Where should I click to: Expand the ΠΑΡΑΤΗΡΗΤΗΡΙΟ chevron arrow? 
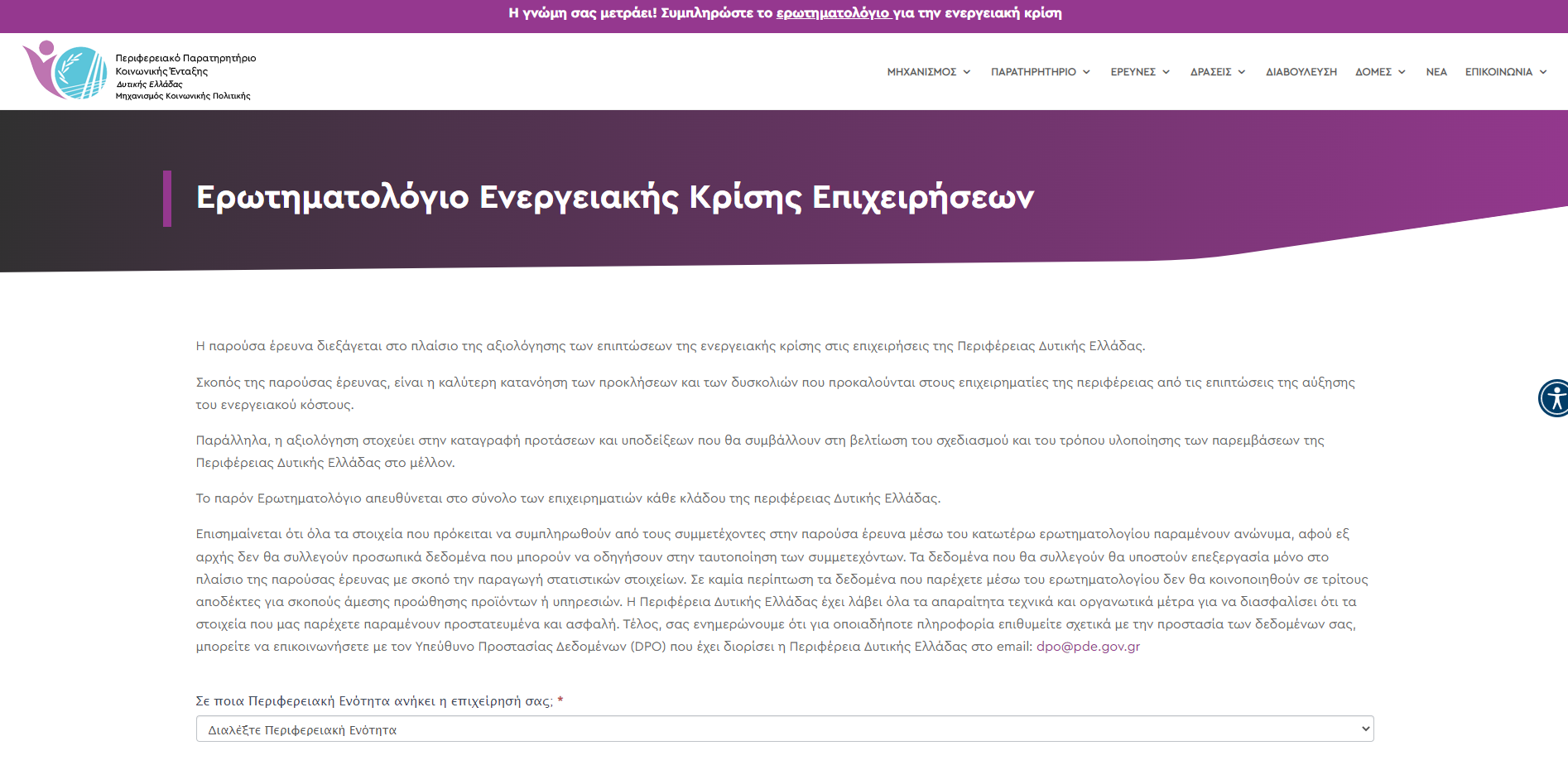point(1086,72)
